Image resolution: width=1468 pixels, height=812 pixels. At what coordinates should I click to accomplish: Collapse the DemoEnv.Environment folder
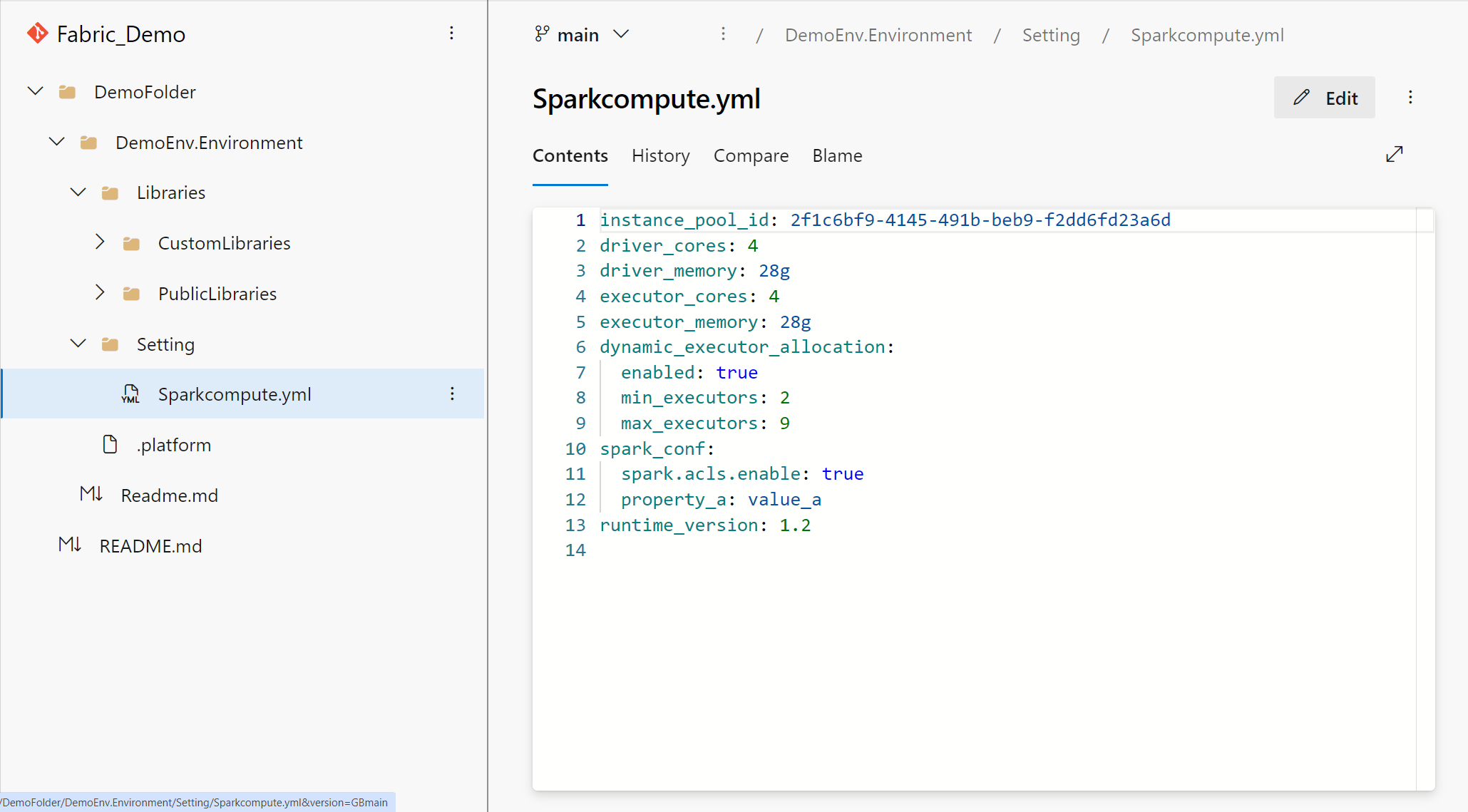click(57, 142)
